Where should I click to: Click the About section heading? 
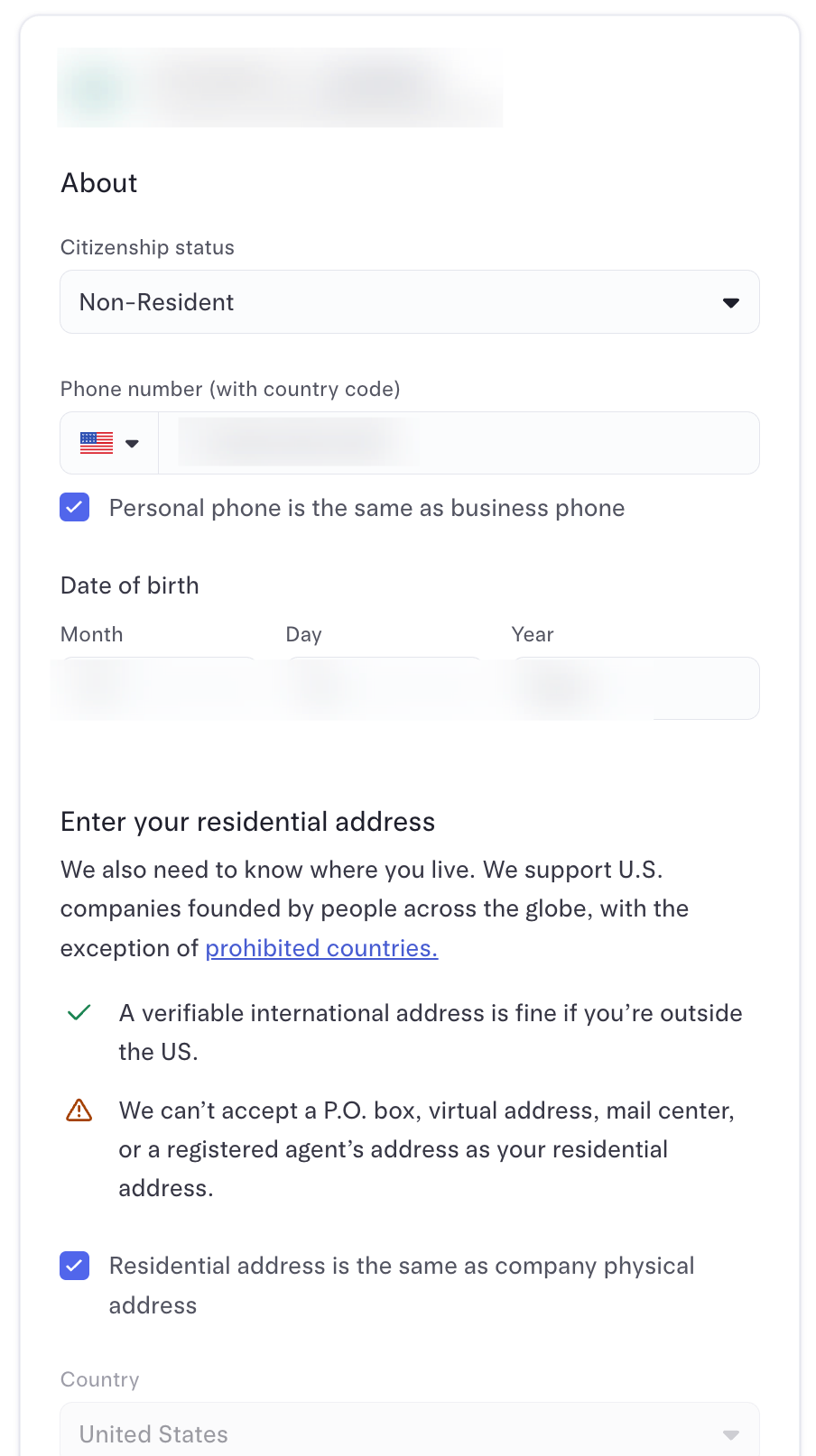pyautogui.click(x=99, y=183)
